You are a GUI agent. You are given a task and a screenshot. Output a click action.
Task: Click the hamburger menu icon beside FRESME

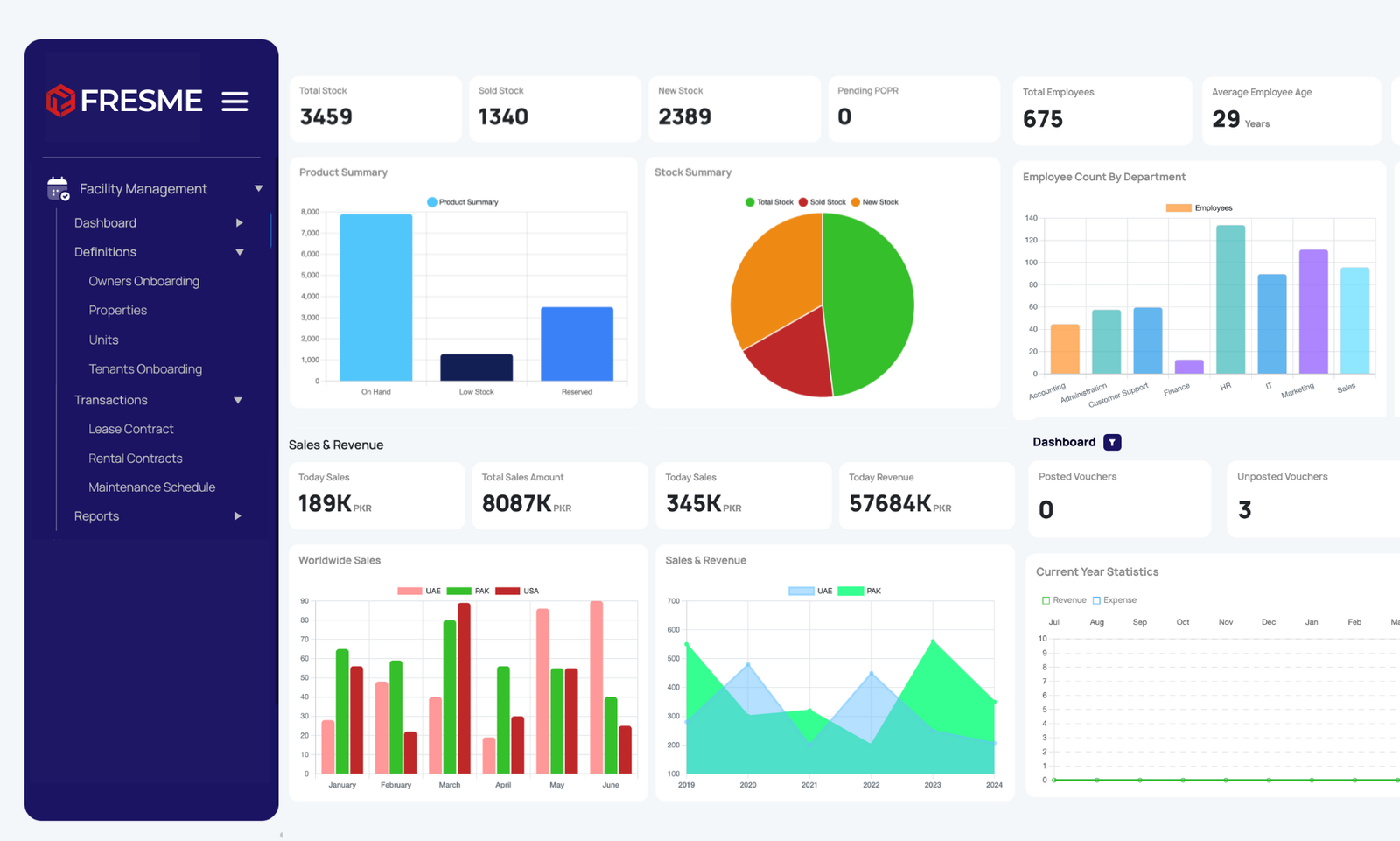coord(234,102)
